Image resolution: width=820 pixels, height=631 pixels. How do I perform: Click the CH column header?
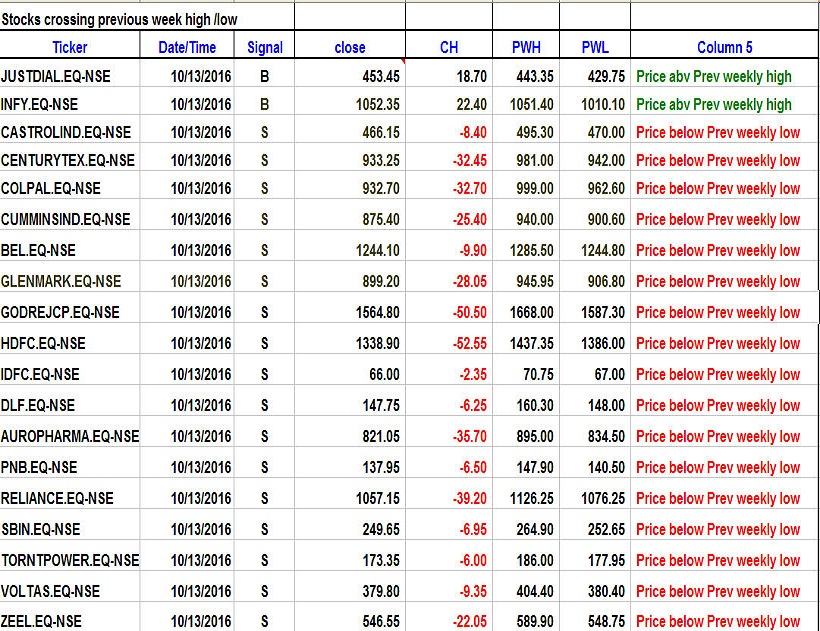coord(449,47)
